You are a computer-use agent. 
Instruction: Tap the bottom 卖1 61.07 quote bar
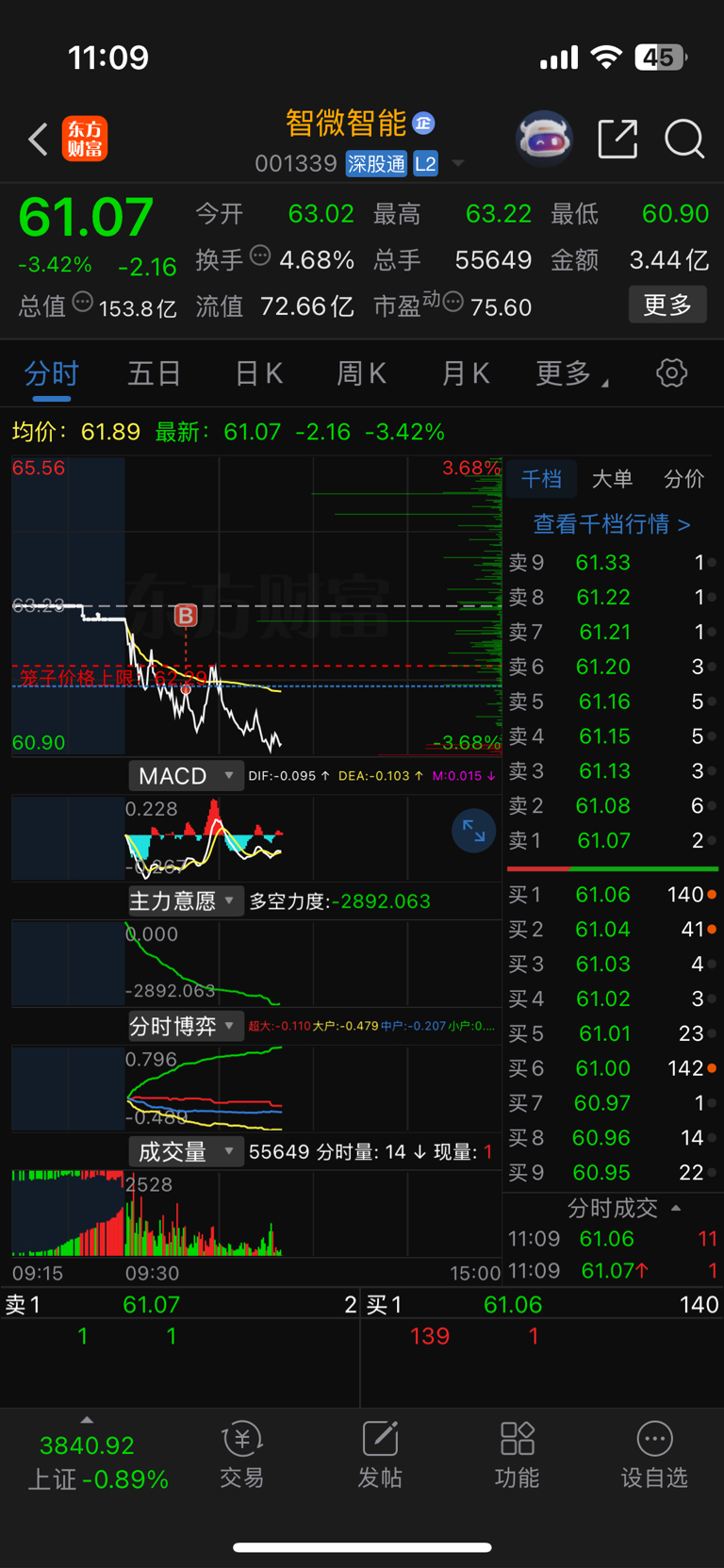[x=180, y=1305]
